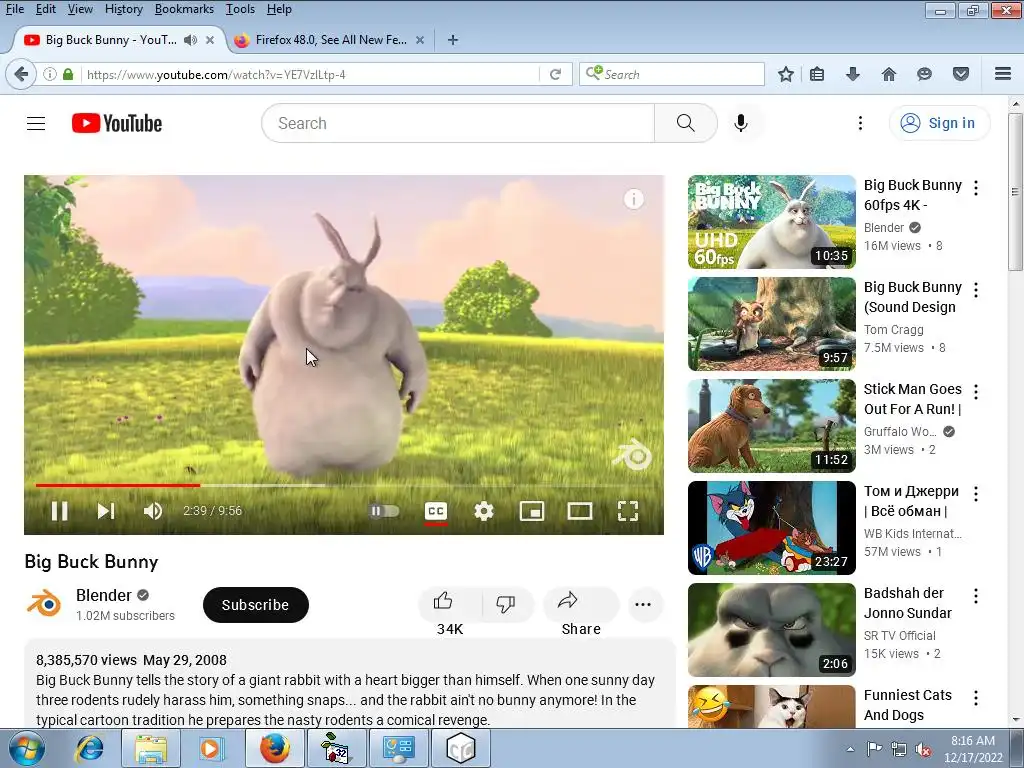The width and height of the screenshot is (1024, 768).
Task: Toggle closed captions CC button
Action: 436,511
